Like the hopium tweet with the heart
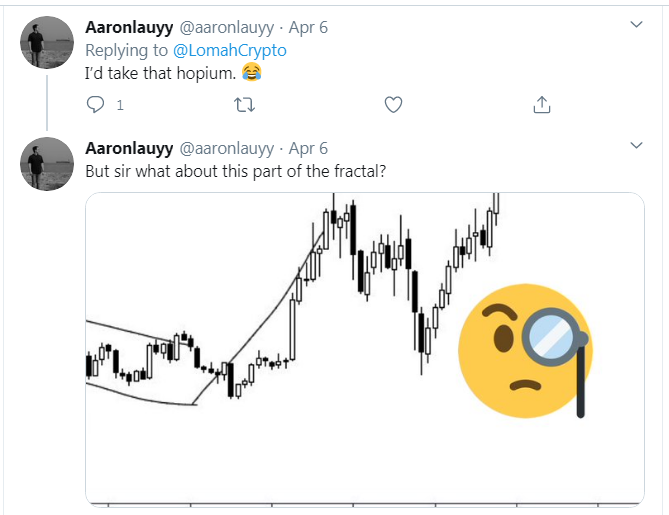Screen dimensions: 669x515 pyautogui.click(x=393, y=104)
